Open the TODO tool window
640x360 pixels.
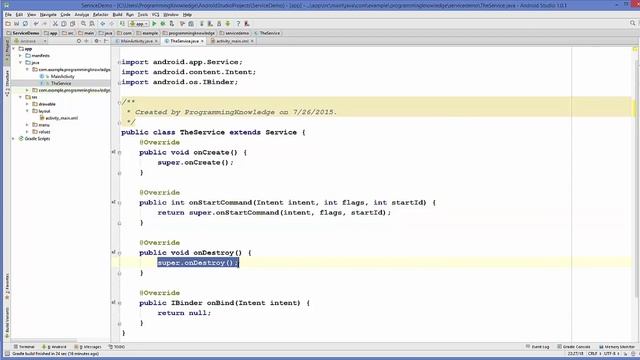pos(117,347)
